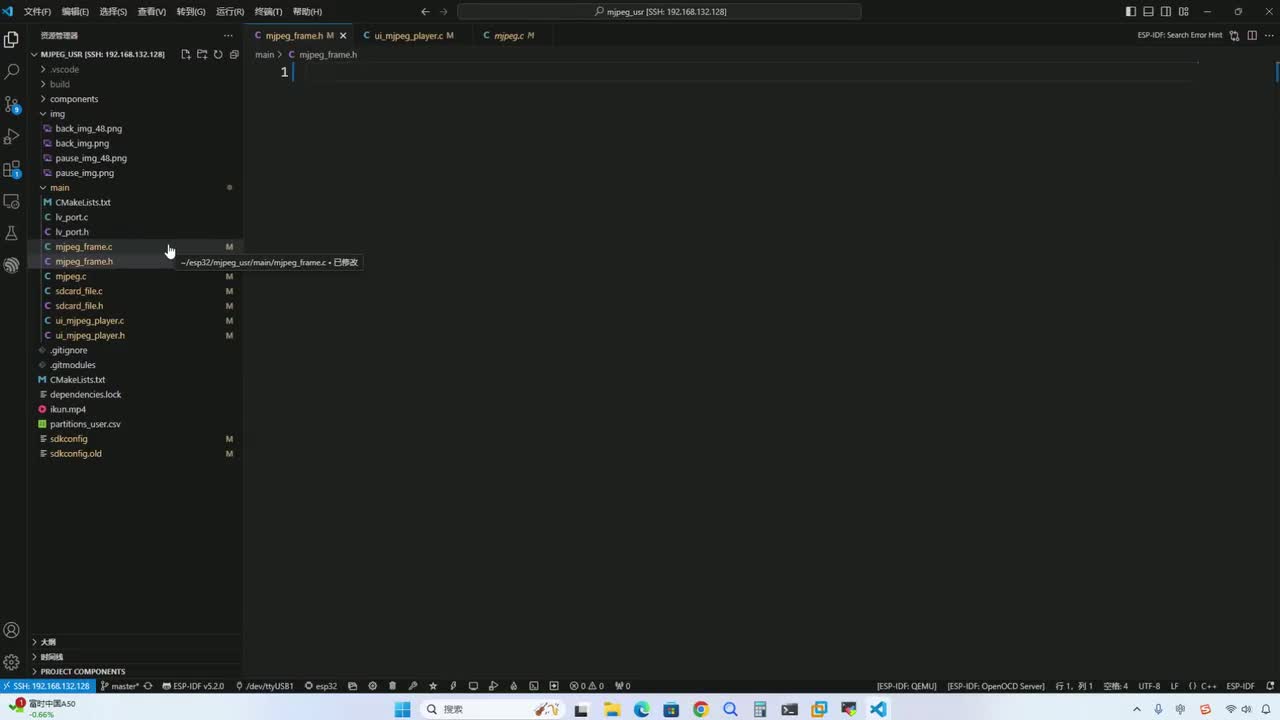
Task: Synchronize git changes icon
Action: 148,686
